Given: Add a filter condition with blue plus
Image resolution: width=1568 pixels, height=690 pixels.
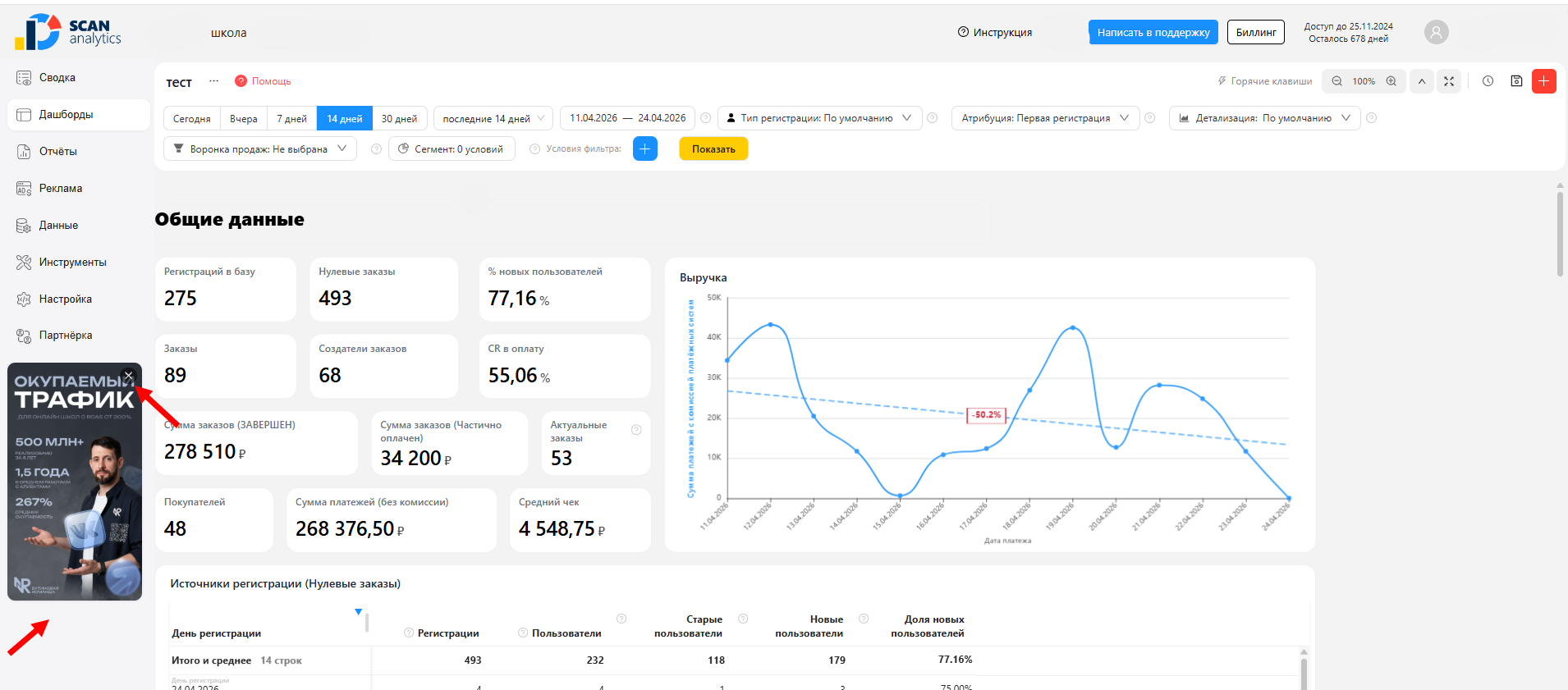Looking at the screenshot, I should coord(645,149).
